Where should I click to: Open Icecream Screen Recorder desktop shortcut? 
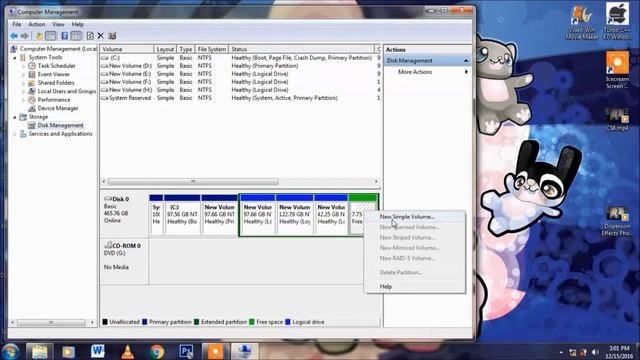[617, 70]
